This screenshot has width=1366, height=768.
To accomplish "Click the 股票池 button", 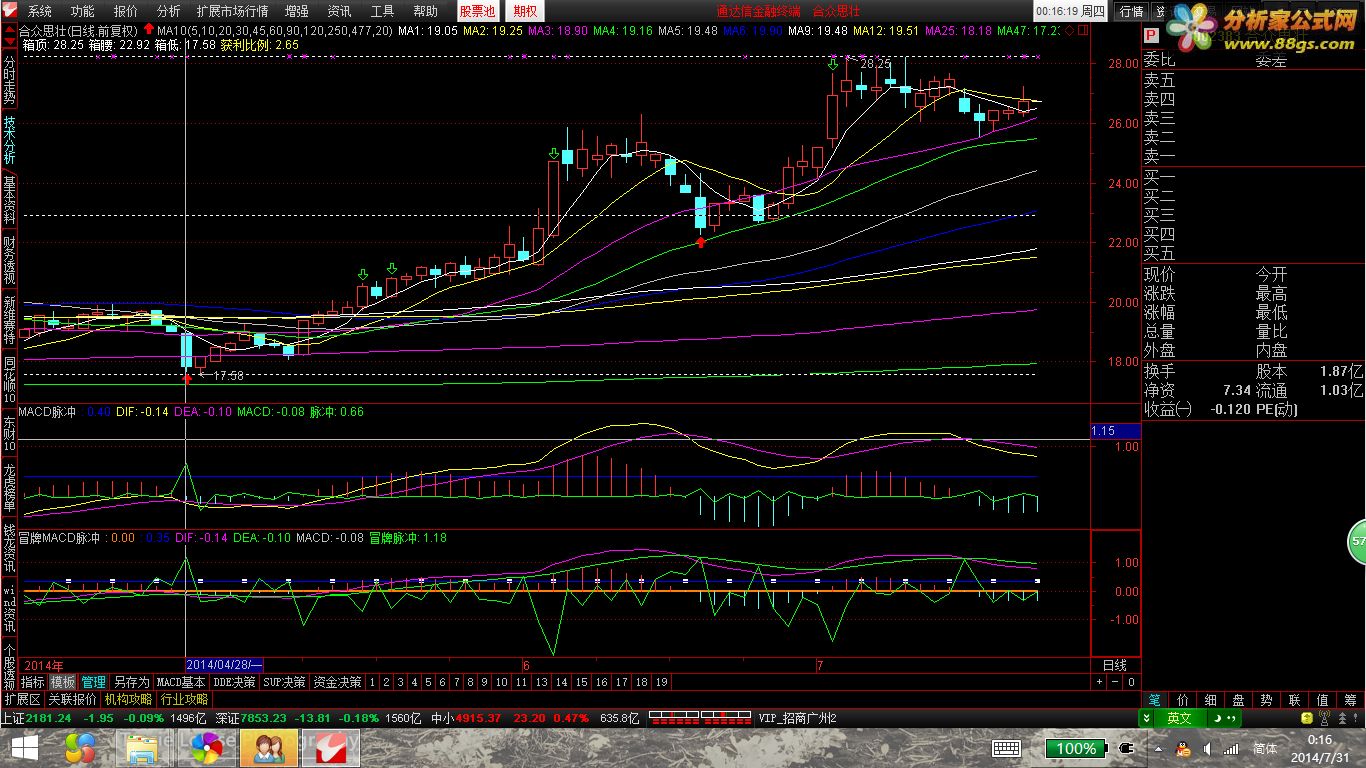I will [477, 11].
